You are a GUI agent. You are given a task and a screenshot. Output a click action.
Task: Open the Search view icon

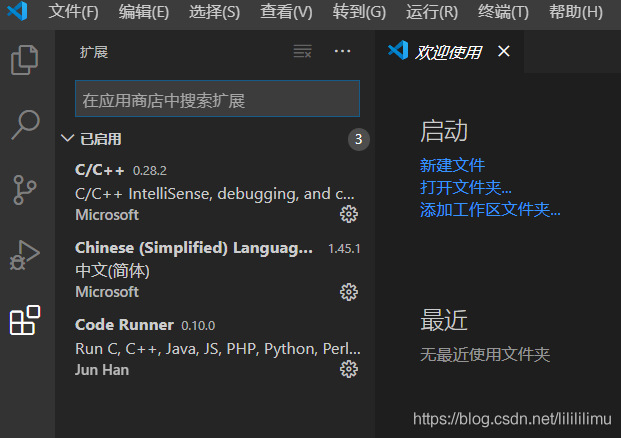[x=24, y=124]
